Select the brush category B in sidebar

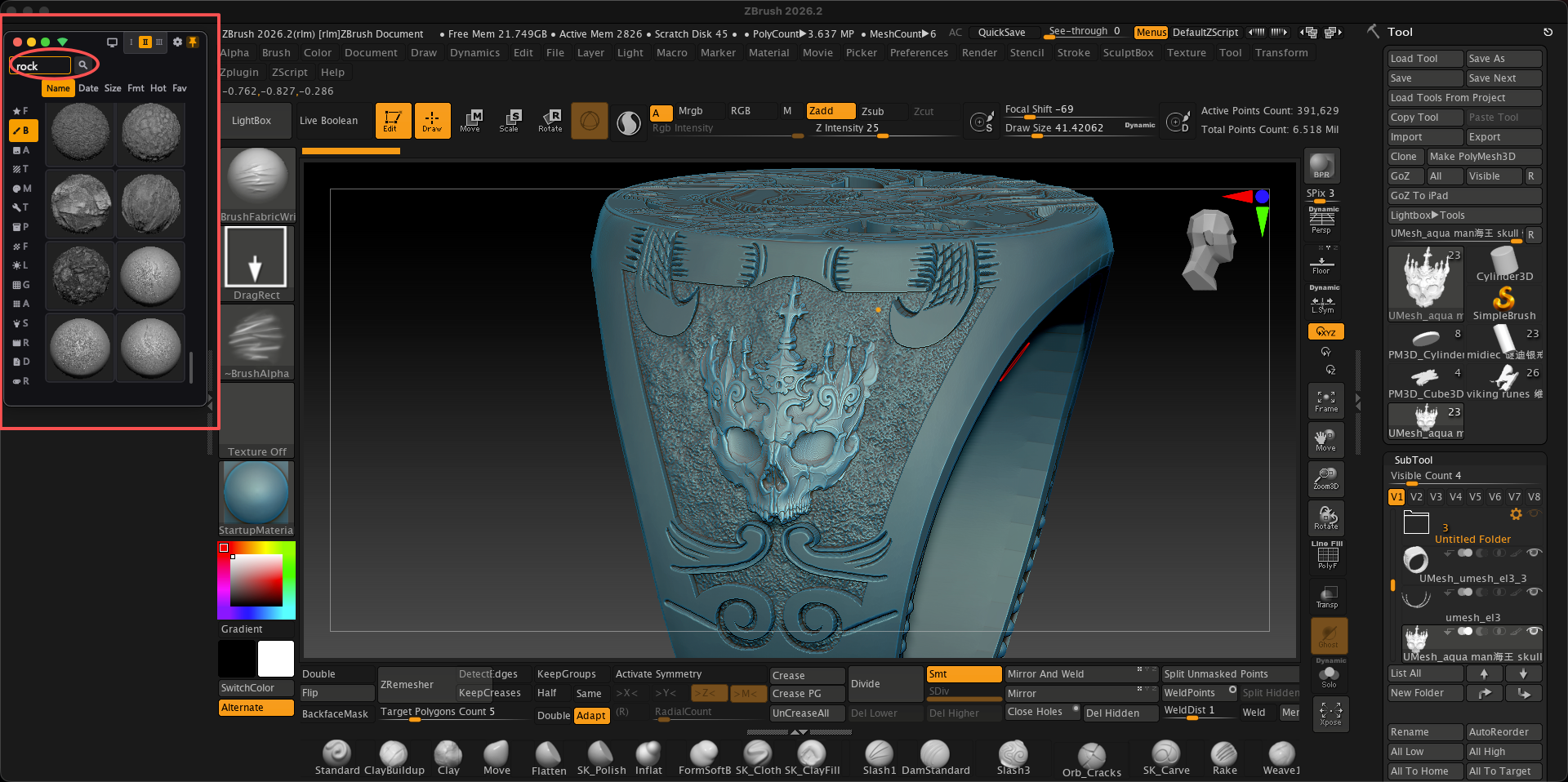pos(23,130)
